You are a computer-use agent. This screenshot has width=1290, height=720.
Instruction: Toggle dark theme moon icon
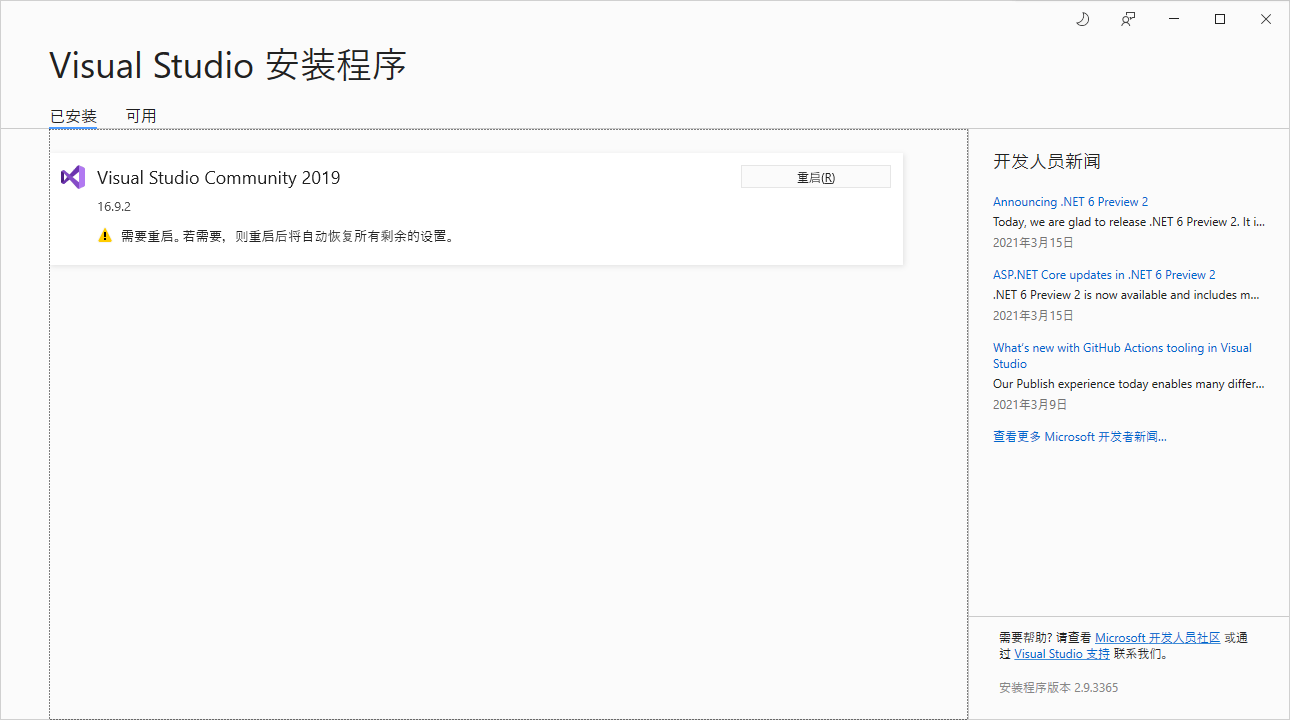click(1082, 19)
